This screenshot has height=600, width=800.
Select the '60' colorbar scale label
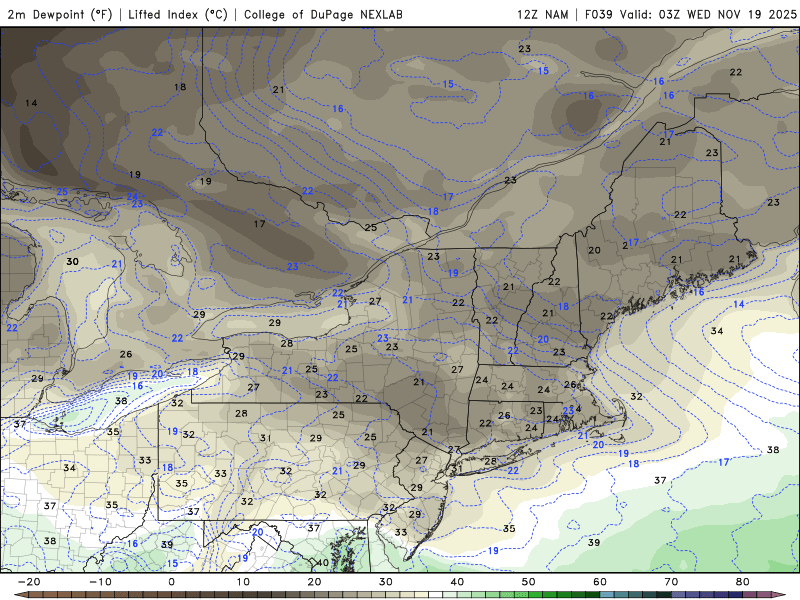[x=600, y=582]
